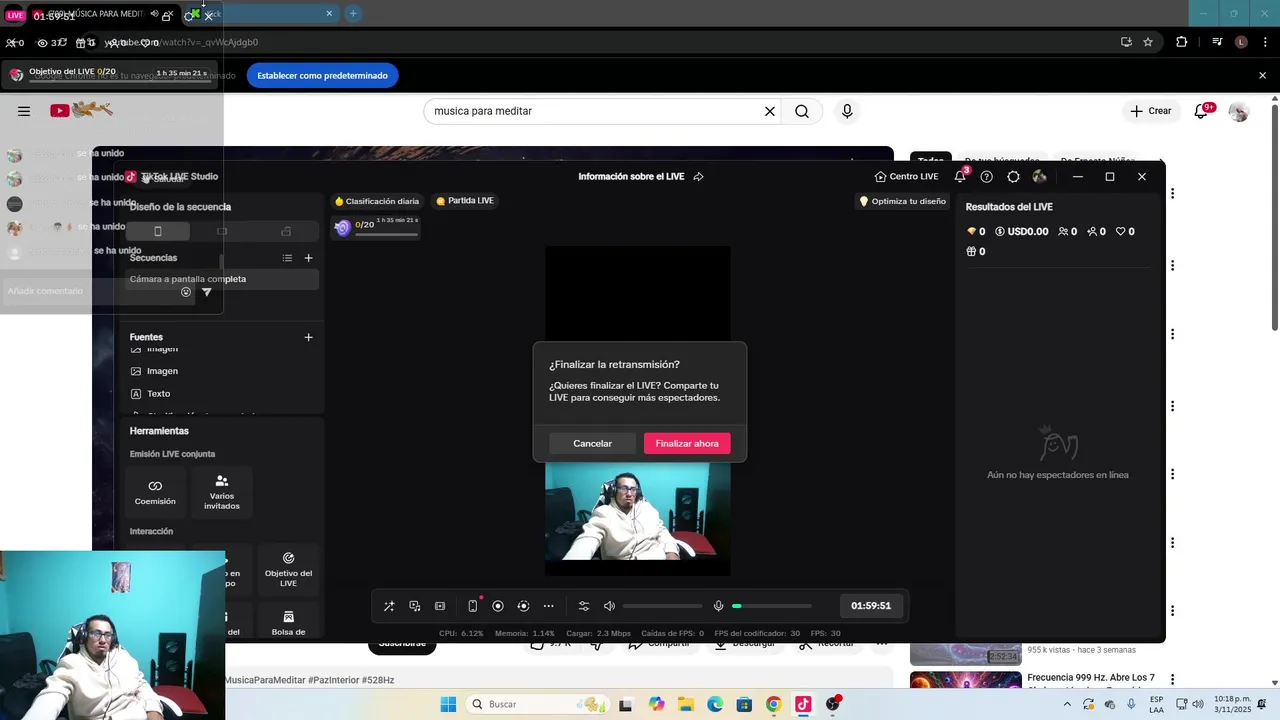Open the 2:52:34 recommended video thumbnail

[966, 654]
